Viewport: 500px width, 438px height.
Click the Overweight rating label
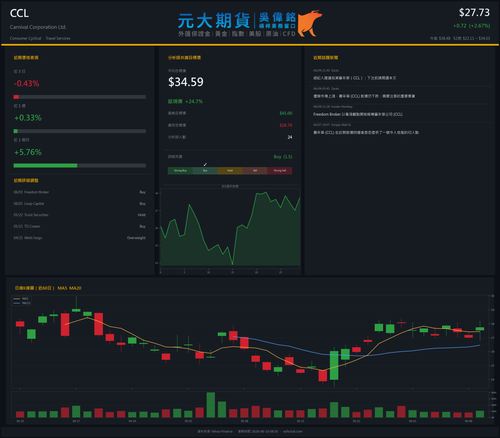pyautogui.click(x=136, y=238)
